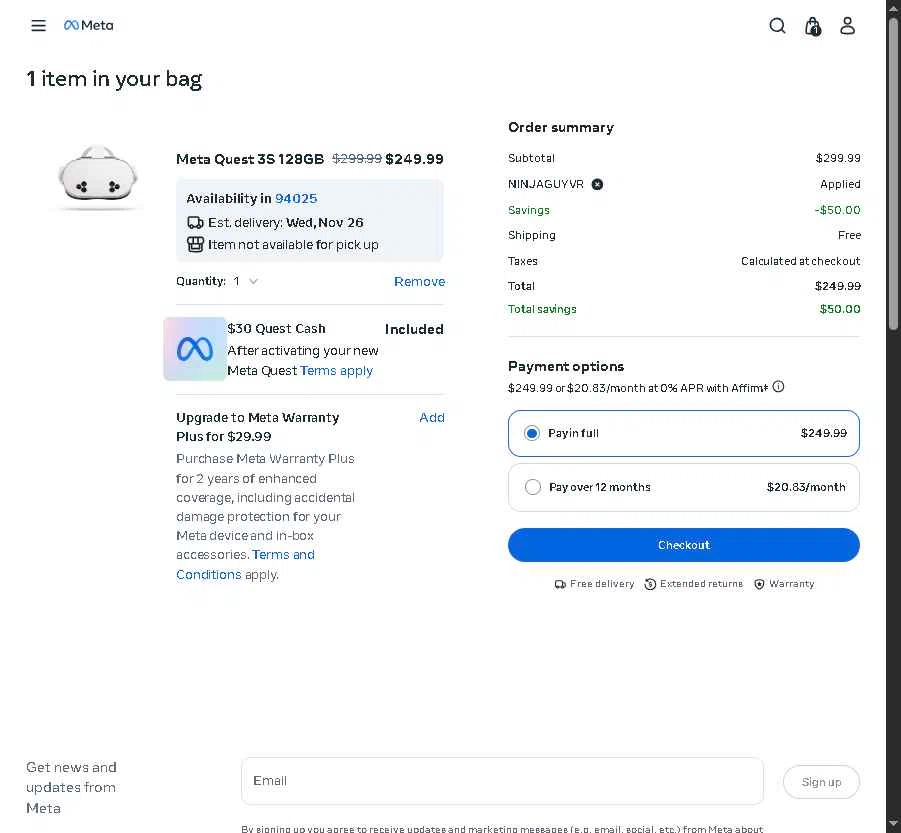This screenshot has width=901, height=833.
Task: Focus the Email input field
Action: click(502, 781)
